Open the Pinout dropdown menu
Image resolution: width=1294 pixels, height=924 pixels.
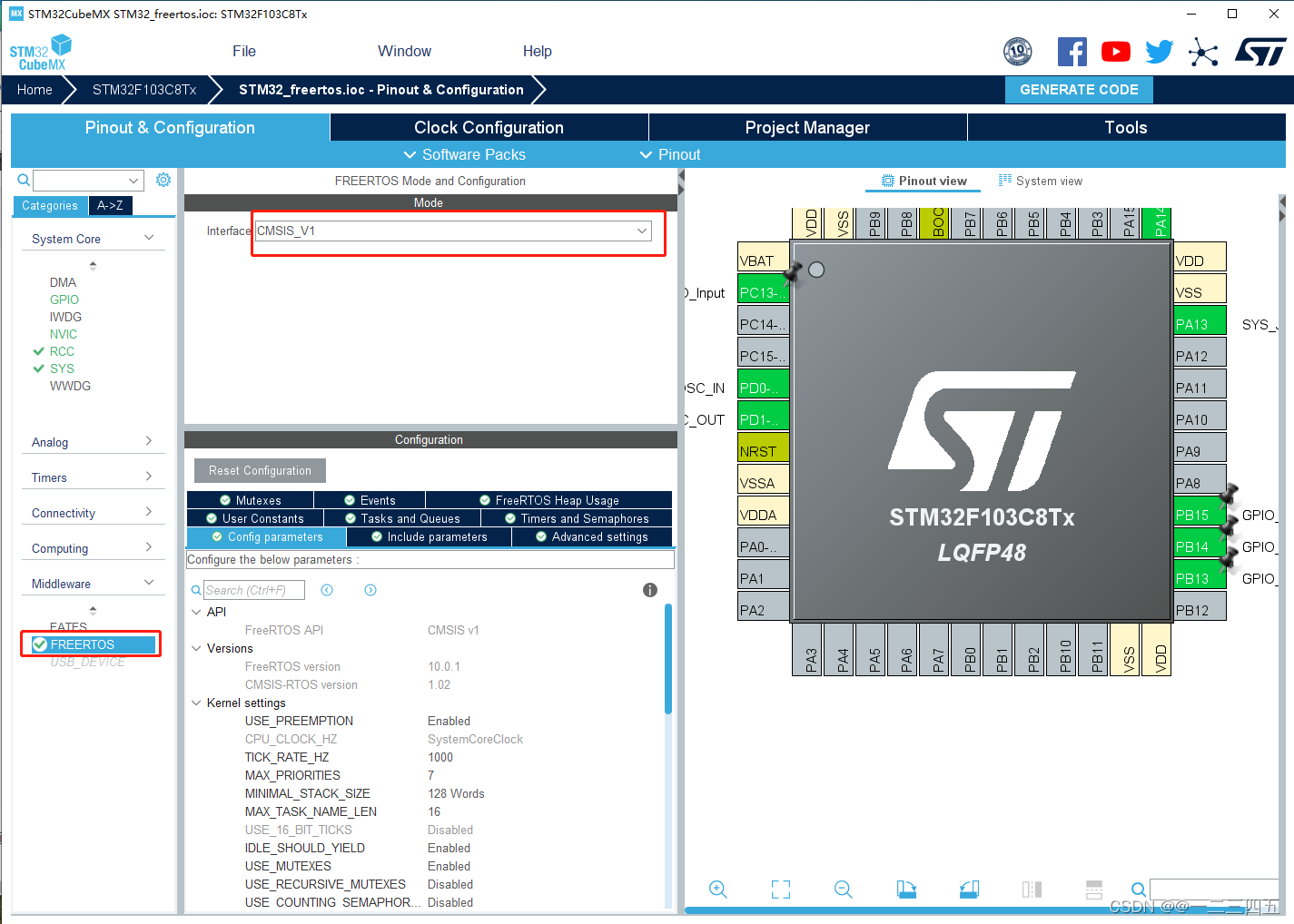670,154
